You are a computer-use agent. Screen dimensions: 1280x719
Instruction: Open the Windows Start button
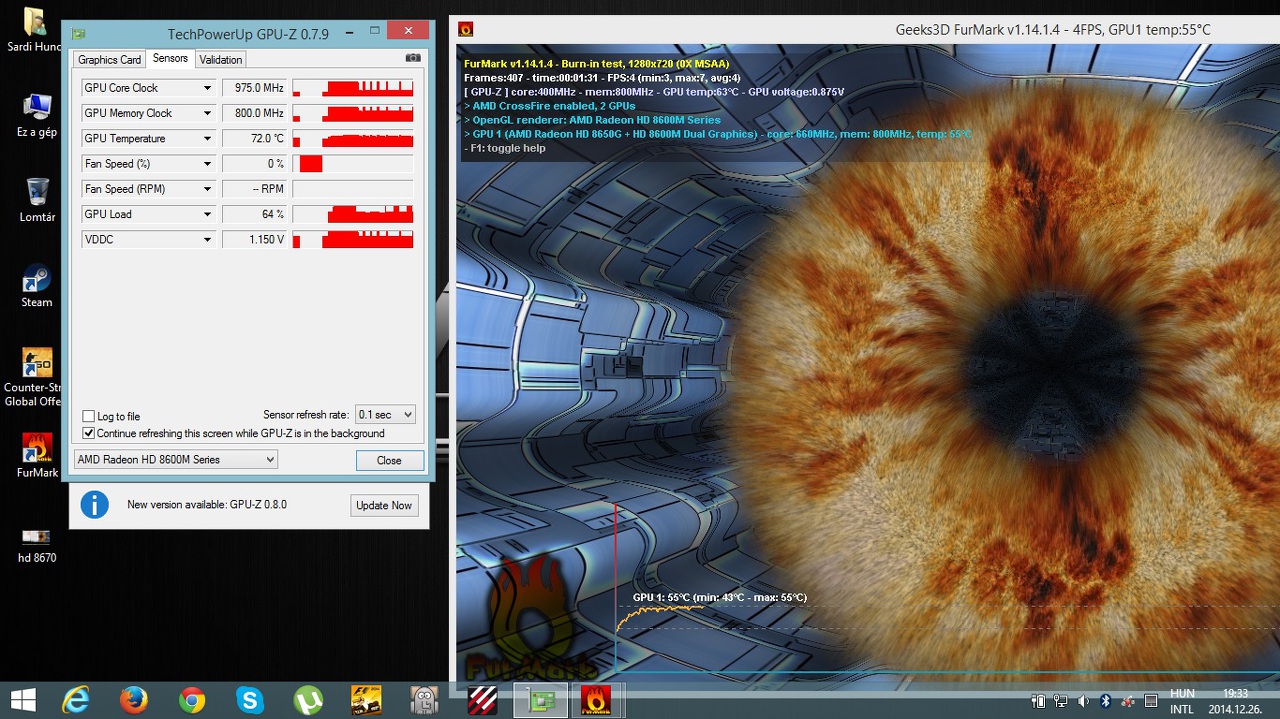point(23,699)
